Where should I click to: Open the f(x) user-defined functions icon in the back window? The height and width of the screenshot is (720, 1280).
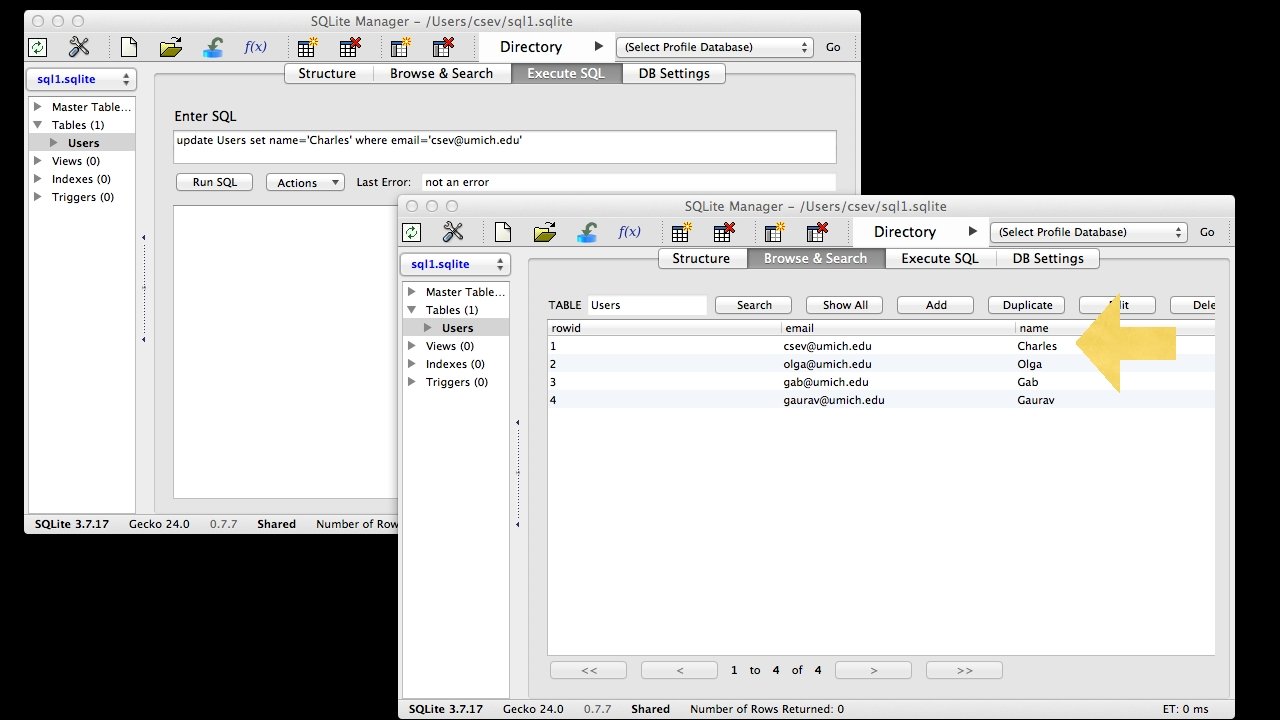(255, 47)
